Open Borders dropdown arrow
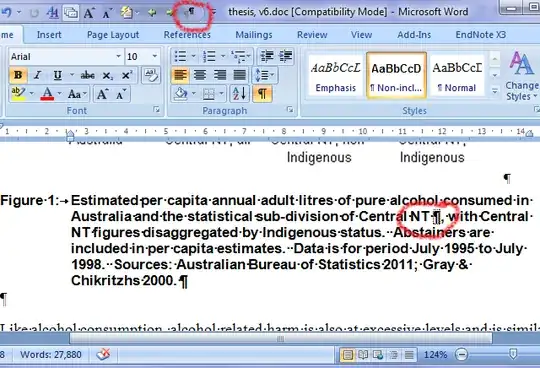 pyautogui.click(x=221, y=94)
